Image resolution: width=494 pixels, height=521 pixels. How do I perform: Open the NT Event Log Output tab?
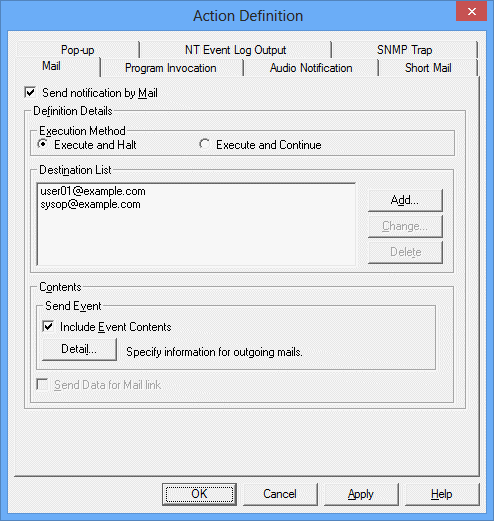click(235, 50)
